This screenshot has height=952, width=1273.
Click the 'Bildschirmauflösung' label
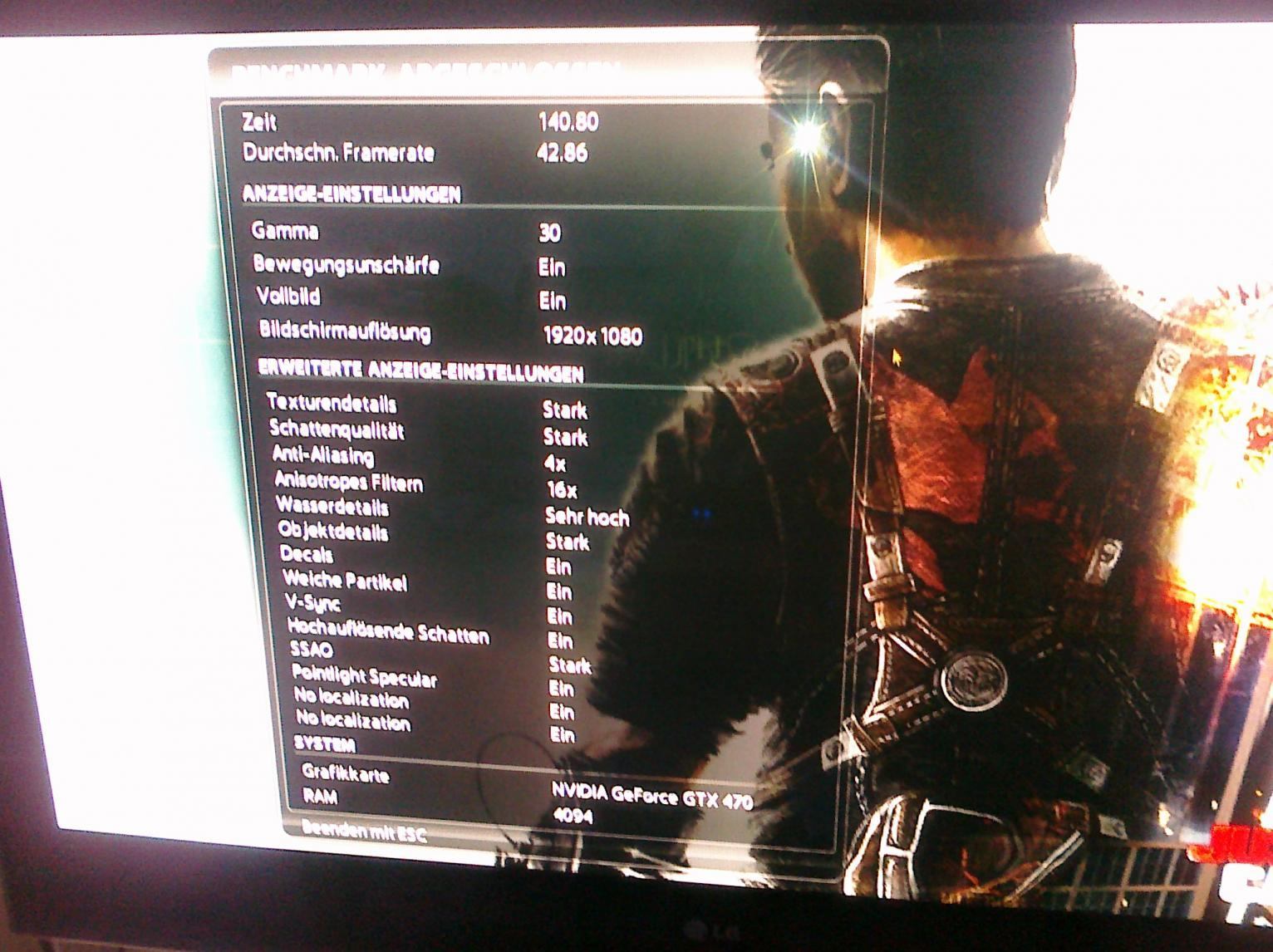pyautogui.click(x=345, y=331)
